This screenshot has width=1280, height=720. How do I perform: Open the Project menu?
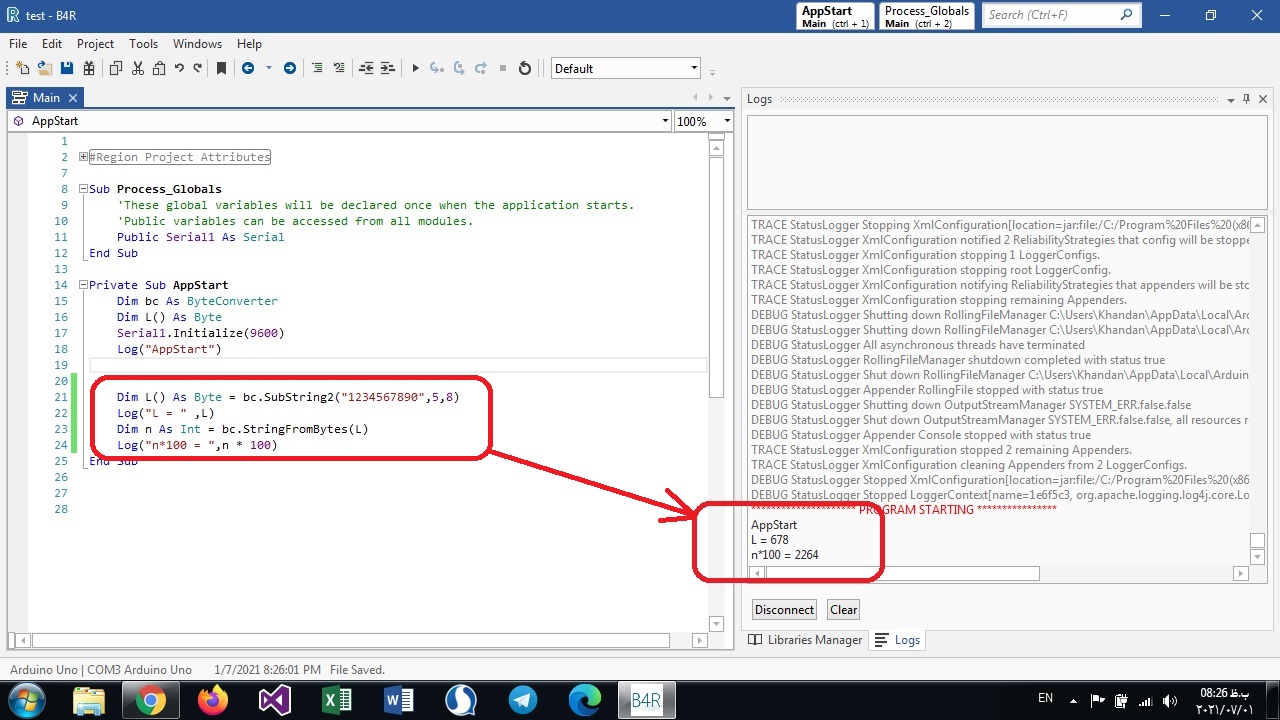pyautogui.click(x=95, y=44)
